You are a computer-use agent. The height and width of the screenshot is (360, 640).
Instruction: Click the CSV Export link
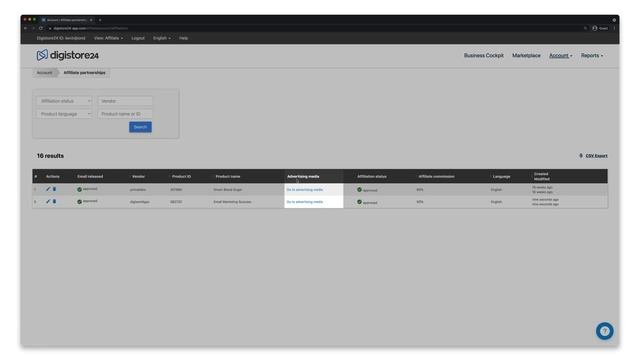pos(596,156)
